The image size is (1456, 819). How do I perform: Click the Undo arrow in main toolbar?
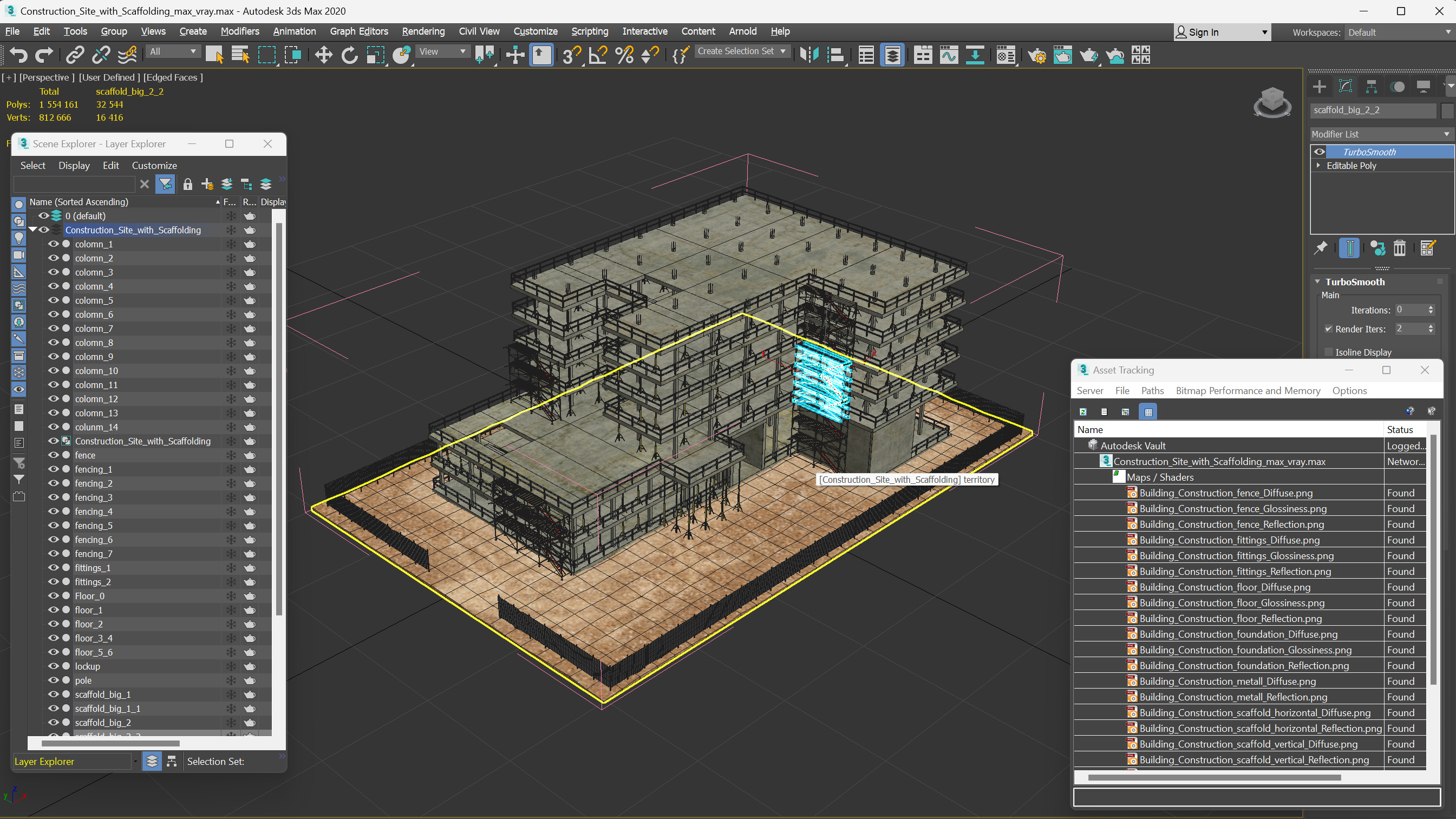pos(18,55)
